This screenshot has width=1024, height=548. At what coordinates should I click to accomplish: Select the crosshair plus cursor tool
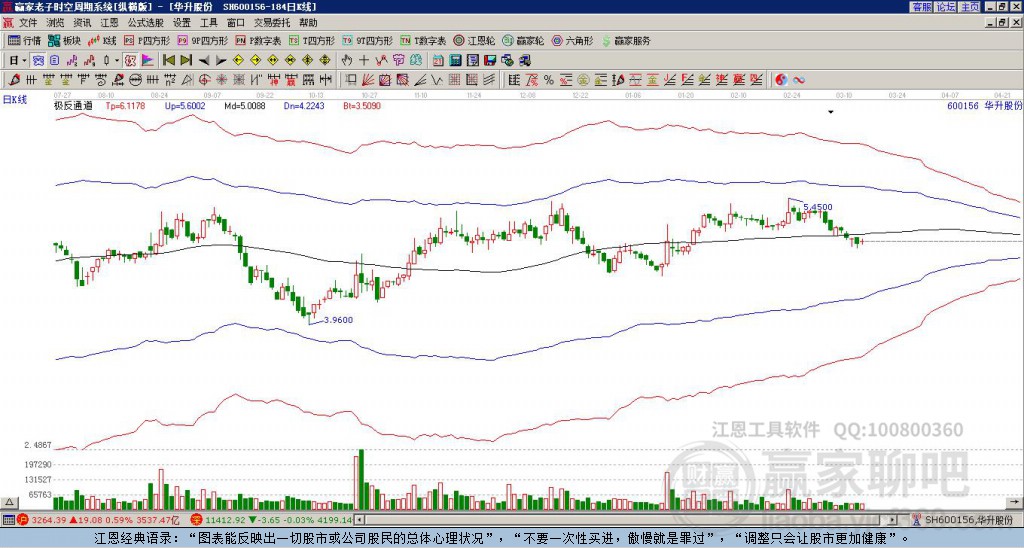click(x=364, y=61)
